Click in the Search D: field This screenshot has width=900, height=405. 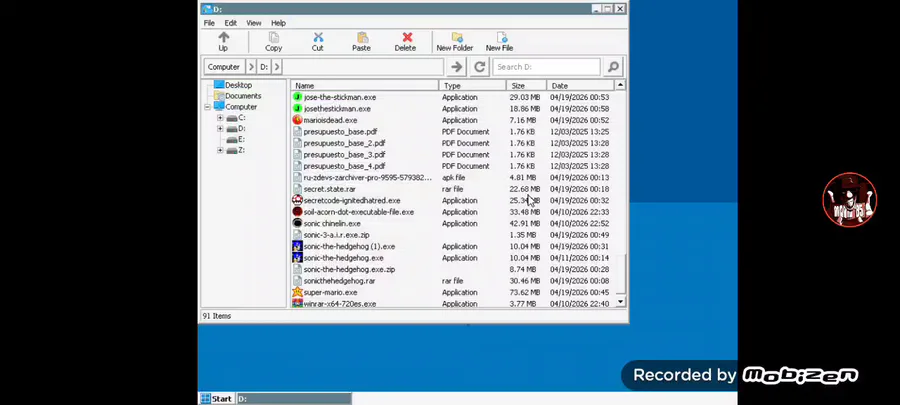tap(546, 67)
